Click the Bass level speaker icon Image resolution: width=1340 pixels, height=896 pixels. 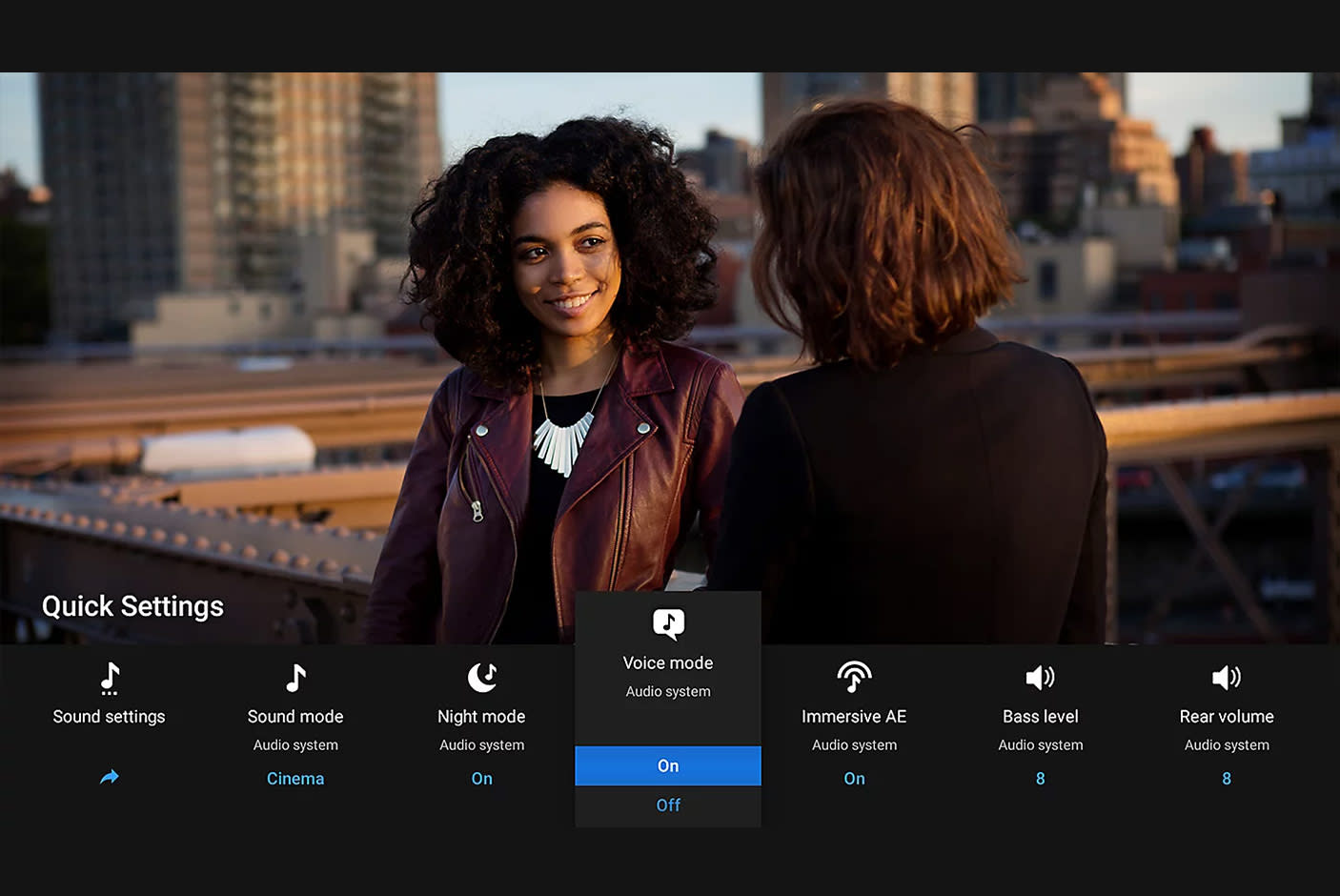(x=1040, y=678)
